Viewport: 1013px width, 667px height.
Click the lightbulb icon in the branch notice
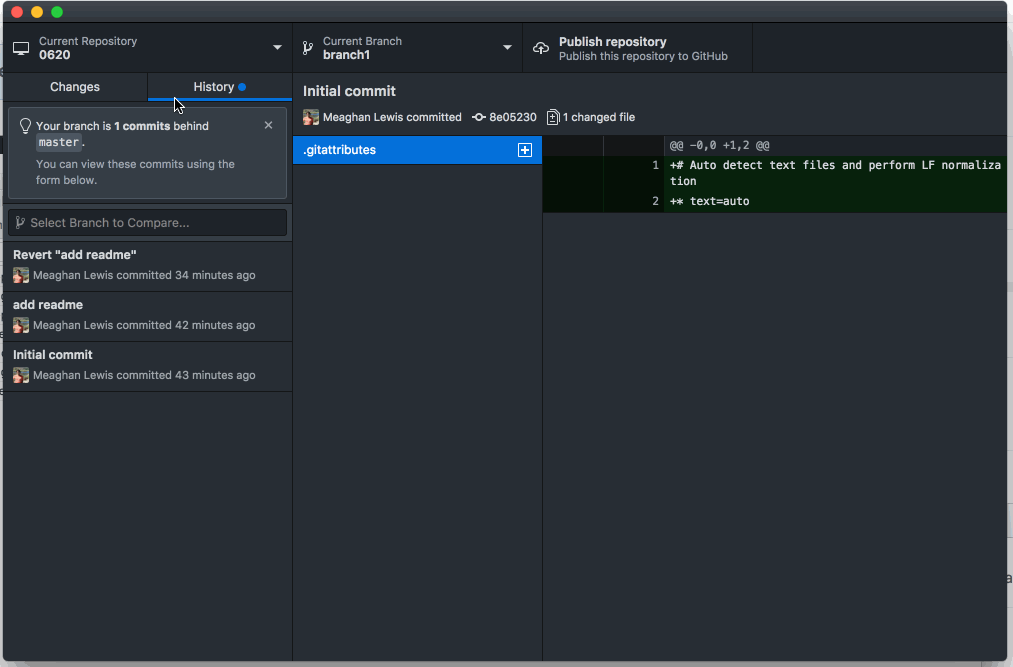point(25,126)
